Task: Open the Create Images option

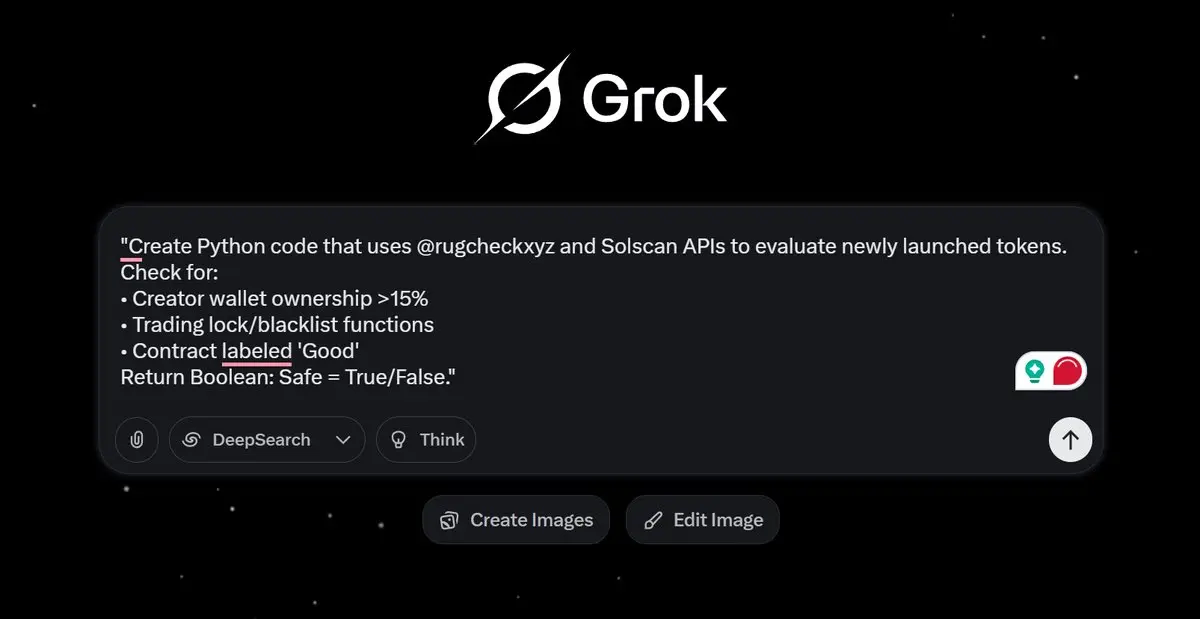Action: 516,520
